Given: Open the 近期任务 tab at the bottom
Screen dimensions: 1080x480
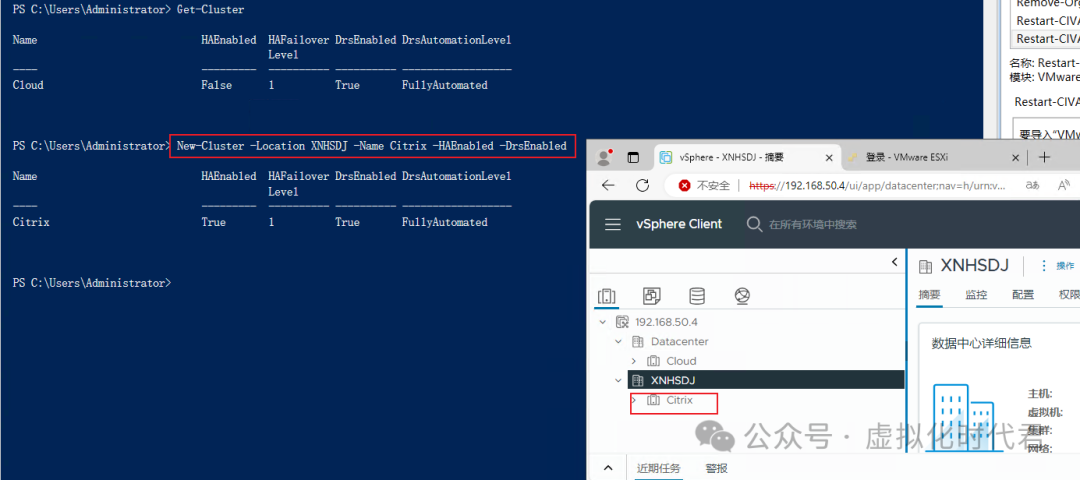Looking at the screenshot, I should [x=658, y=468].
